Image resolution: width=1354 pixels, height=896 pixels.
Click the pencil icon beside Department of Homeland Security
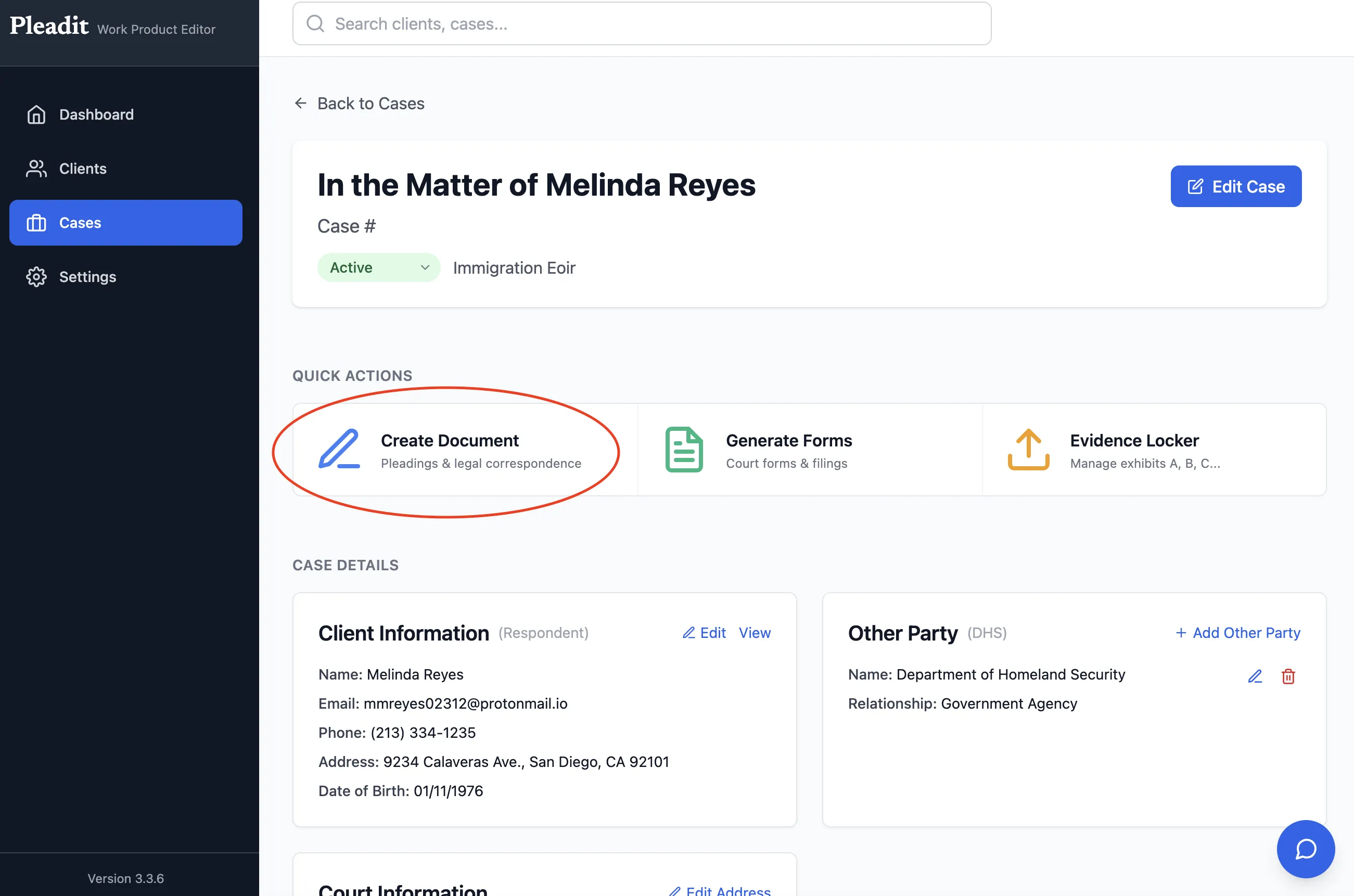pos(1255,676)
